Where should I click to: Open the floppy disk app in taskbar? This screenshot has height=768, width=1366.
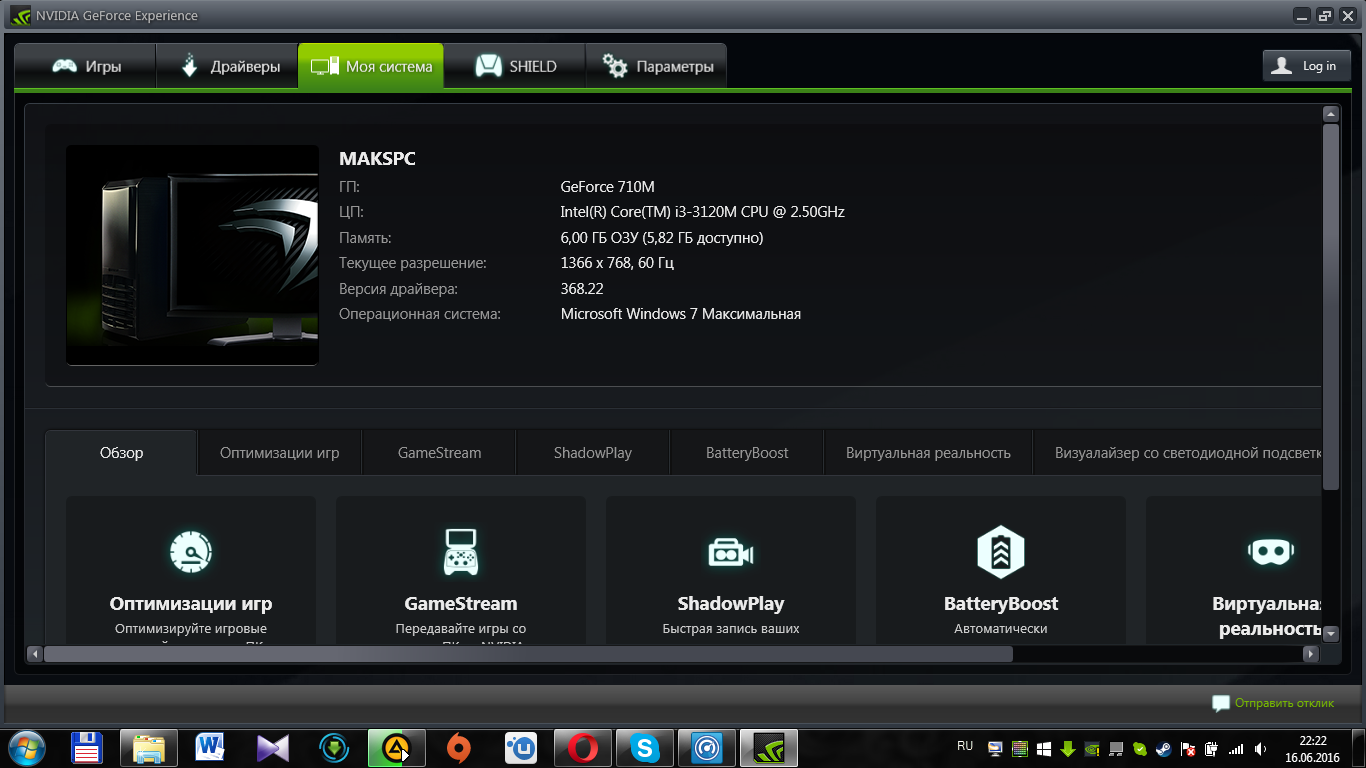pyautogui.click(x=87, y=748)
